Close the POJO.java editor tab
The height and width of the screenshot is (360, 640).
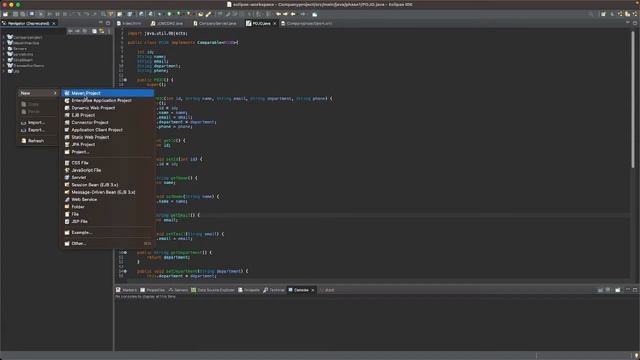275,24
